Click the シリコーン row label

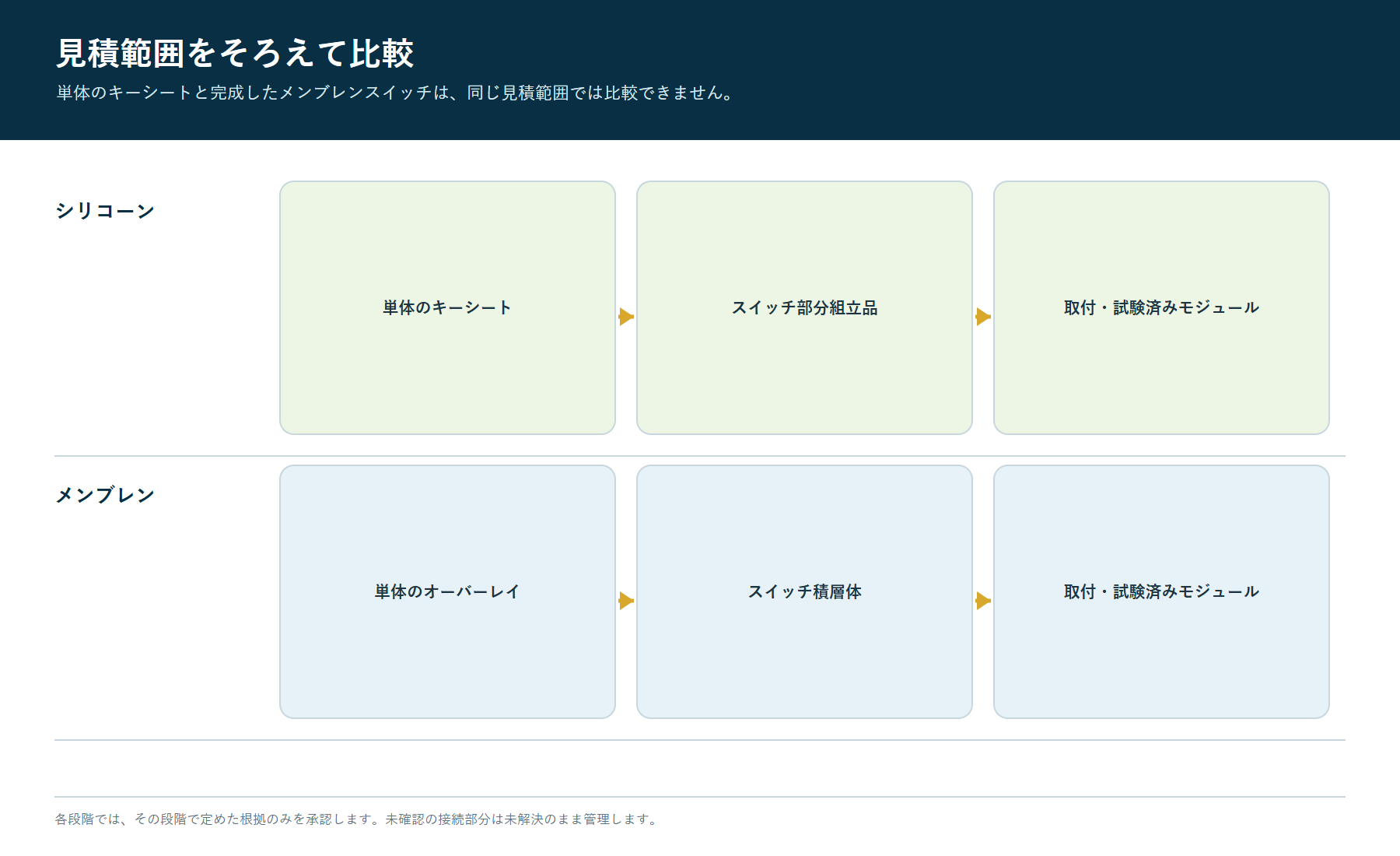[x=105, y=211]
